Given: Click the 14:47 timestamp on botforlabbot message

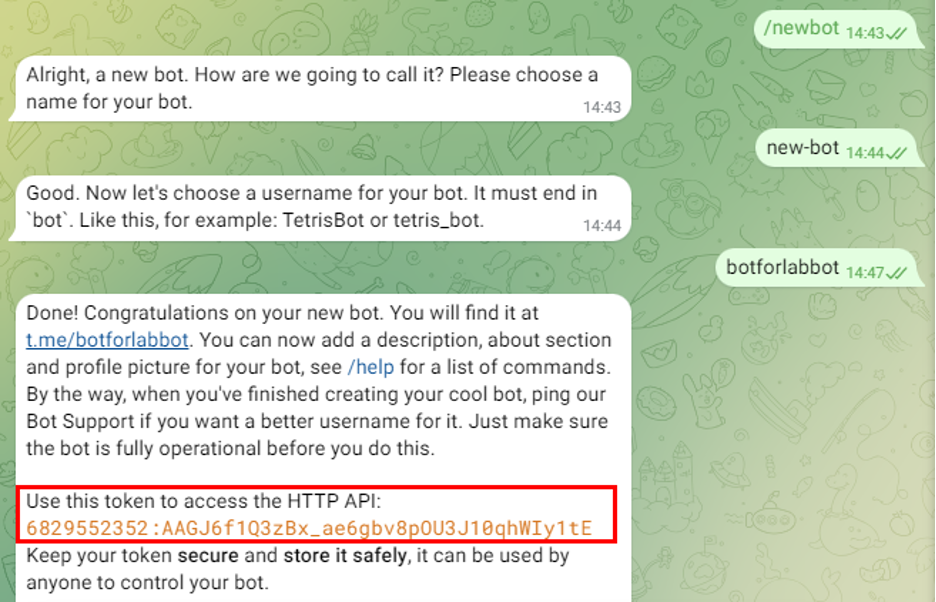Looking at the screenshot, I should point(865,273).
